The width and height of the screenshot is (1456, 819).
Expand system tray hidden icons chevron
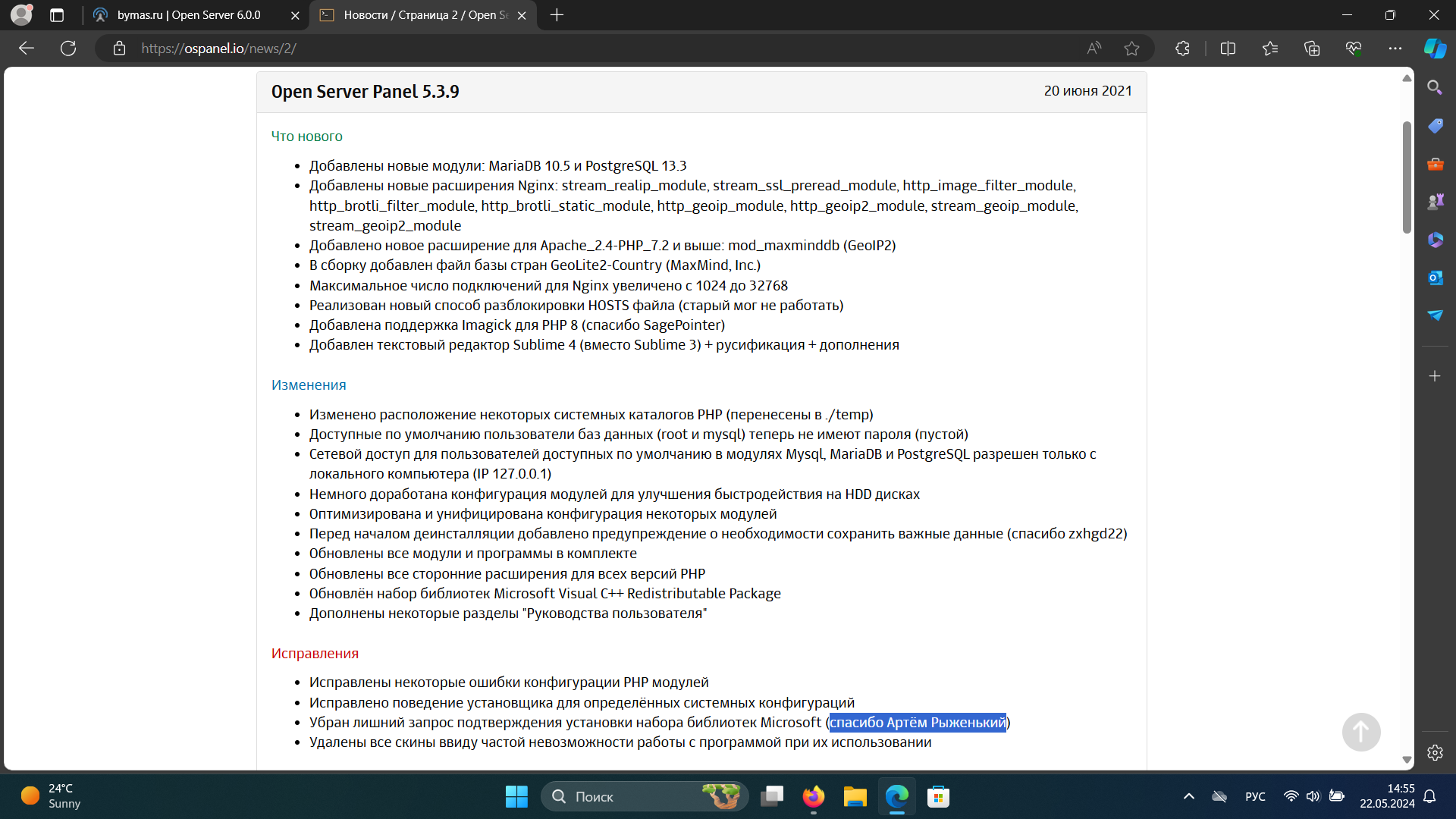pos(1188,796)
